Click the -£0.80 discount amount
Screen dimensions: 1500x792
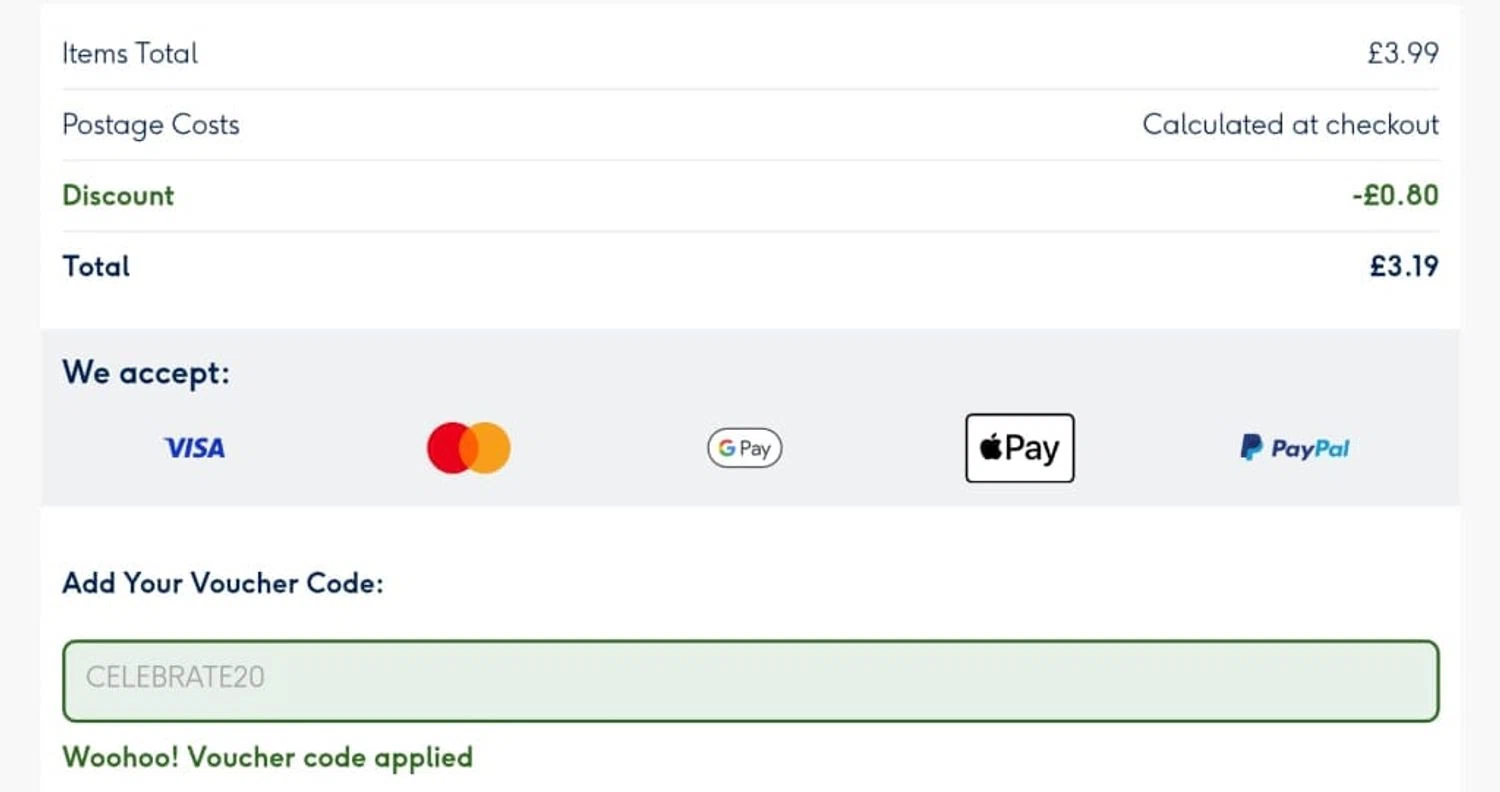click(x=1395, y=195)
